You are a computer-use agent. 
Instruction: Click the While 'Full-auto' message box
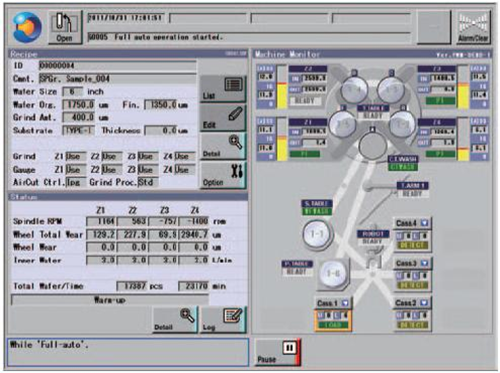tap(128, 352)
